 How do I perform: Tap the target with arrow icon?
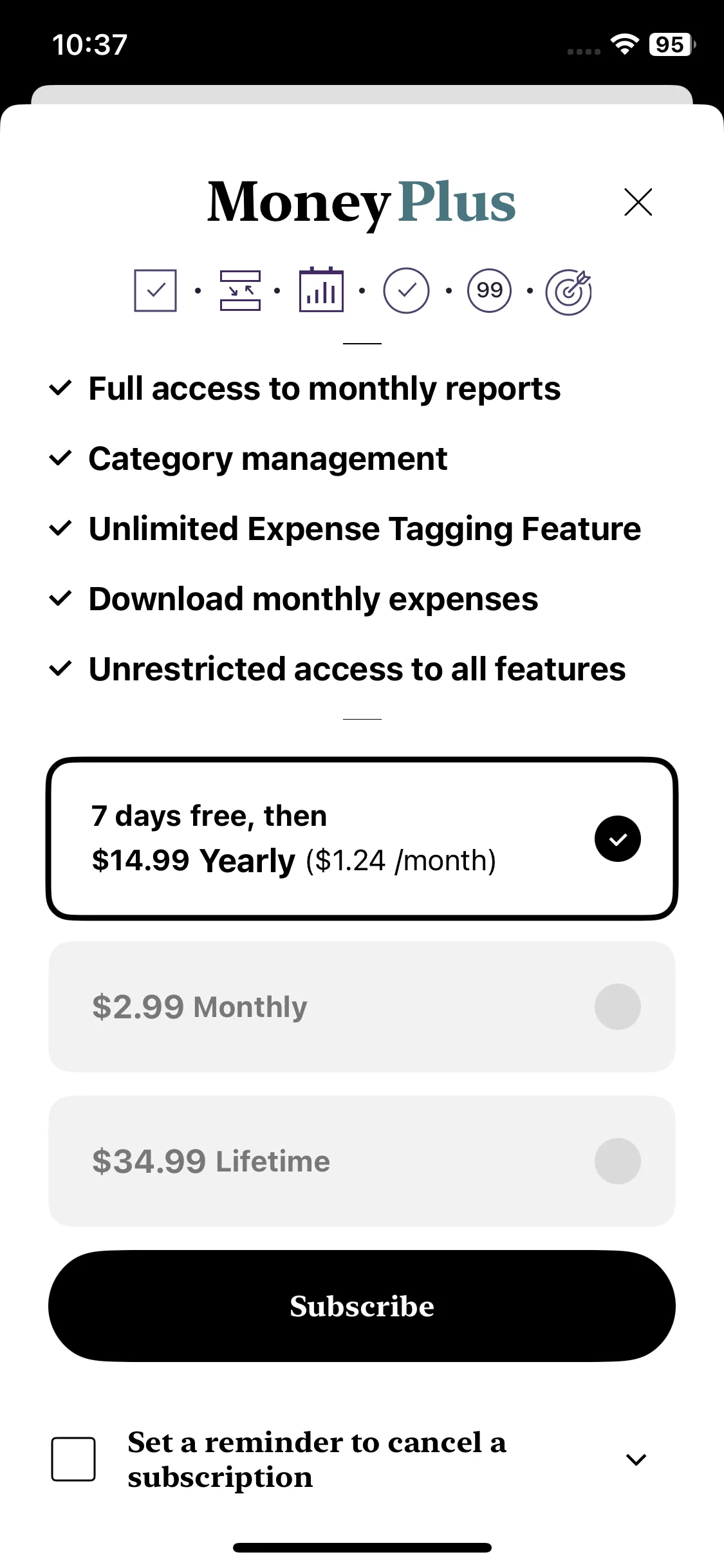coord(568,292)
